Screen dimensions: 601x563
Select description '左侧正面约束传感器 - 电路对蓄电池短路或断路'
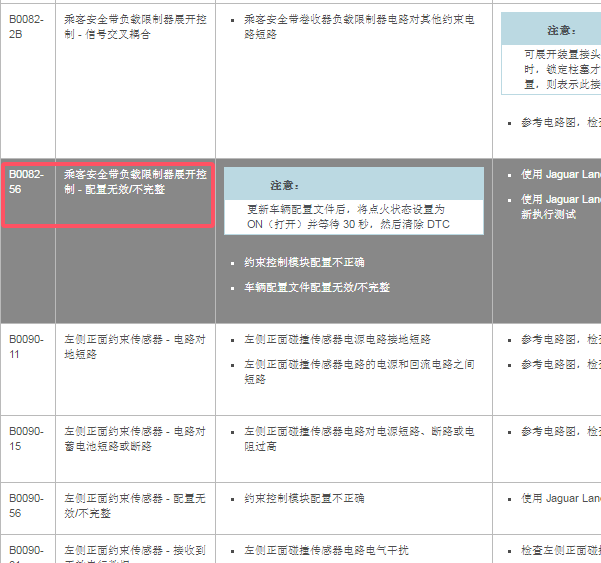[x=135, y=438]
